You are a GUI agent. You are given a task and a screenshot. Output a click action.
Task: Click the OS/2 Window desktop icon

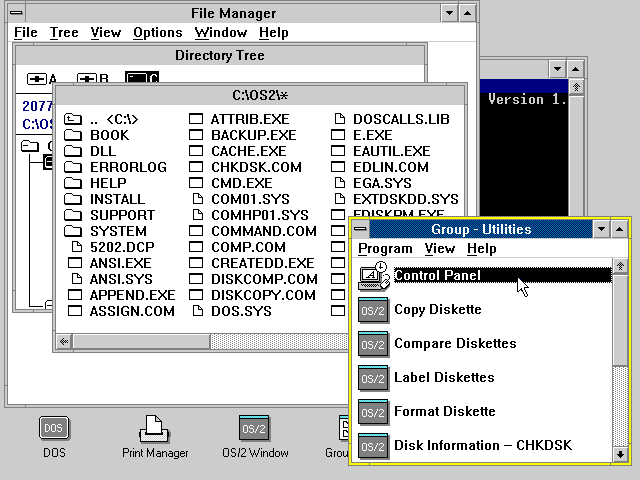(254, 429)
